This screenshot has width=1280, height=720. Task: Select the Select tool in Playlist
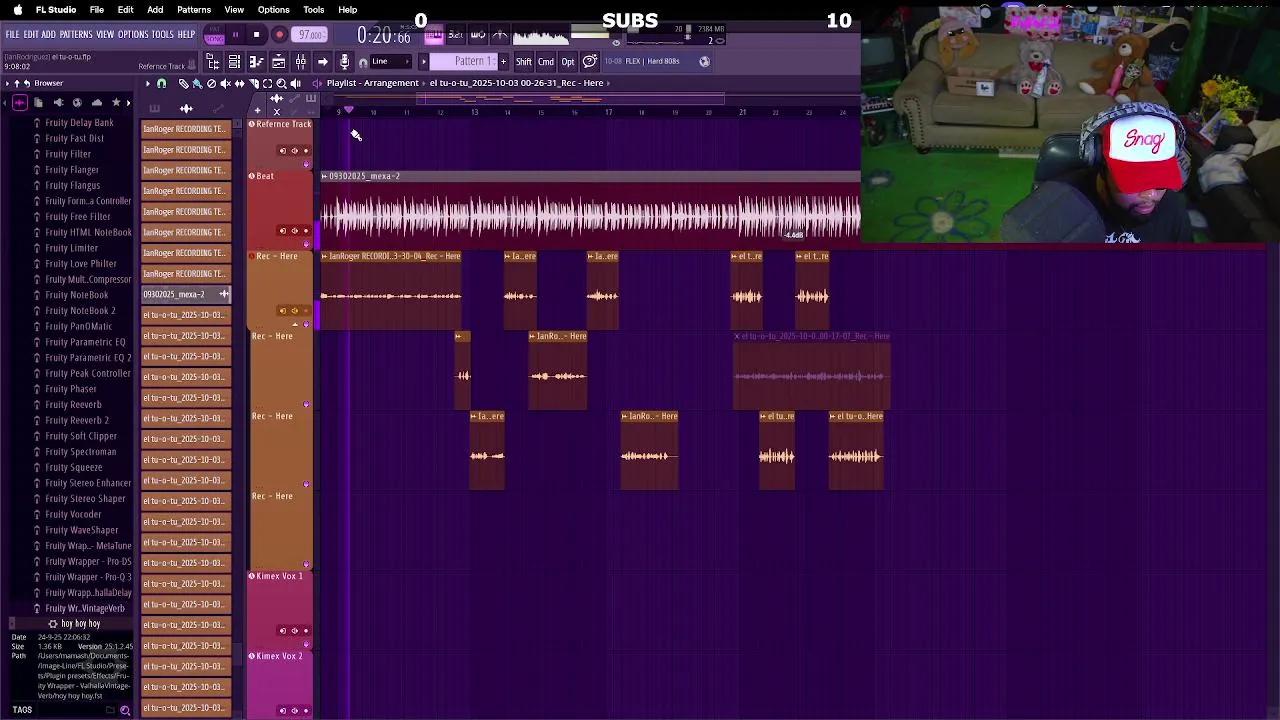267,83
